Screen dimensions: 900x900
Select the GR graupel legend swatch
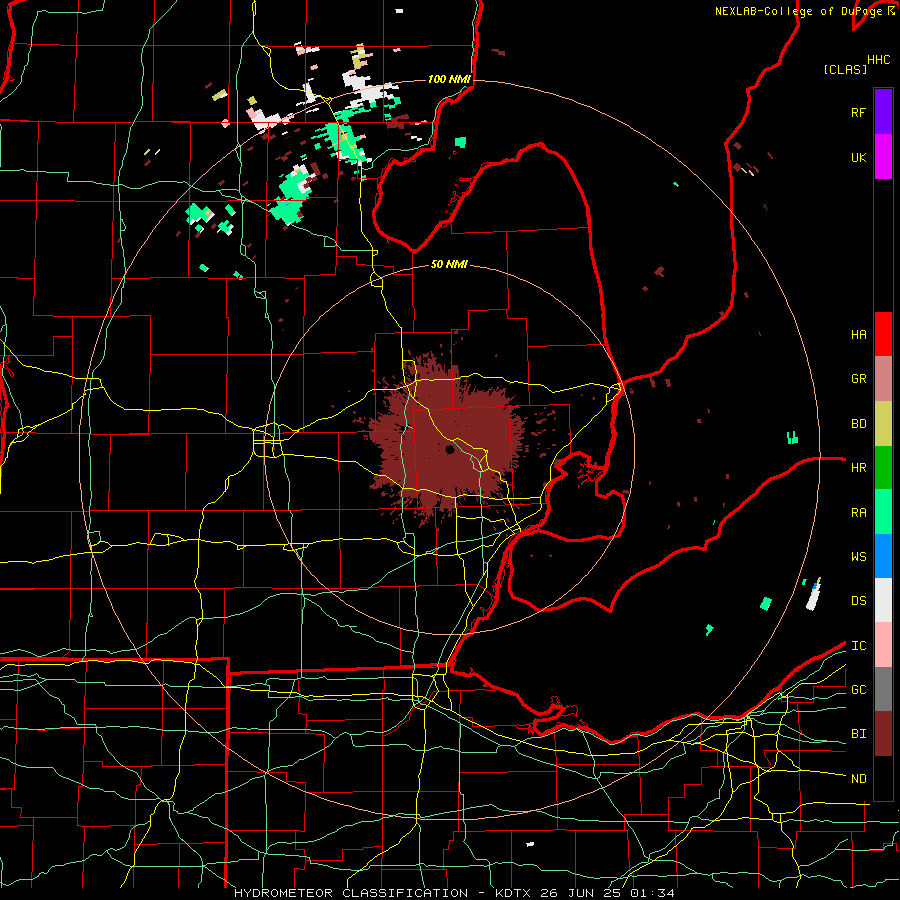click(x=883, y=378)
